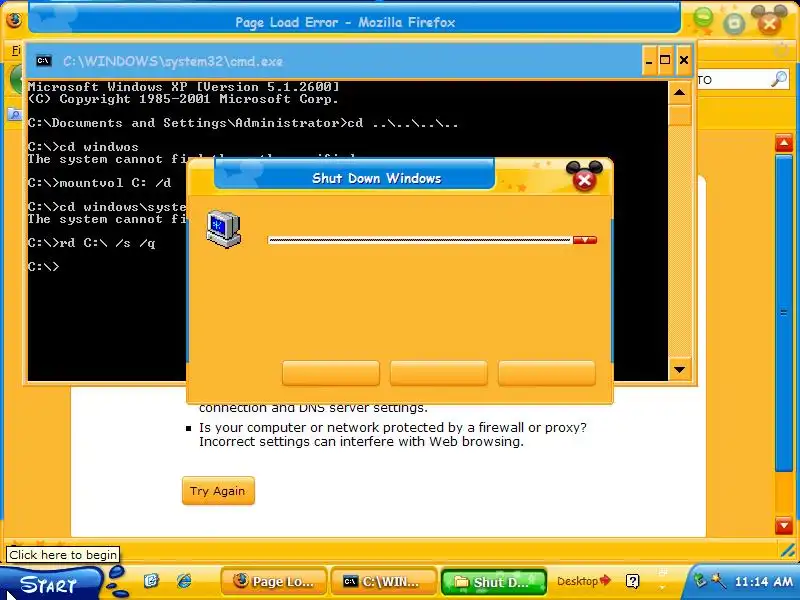Image resolution: width=800 pixels, height=600 pixels.
Task: Click the wand icon in the system tray
Action: point(718,580)
